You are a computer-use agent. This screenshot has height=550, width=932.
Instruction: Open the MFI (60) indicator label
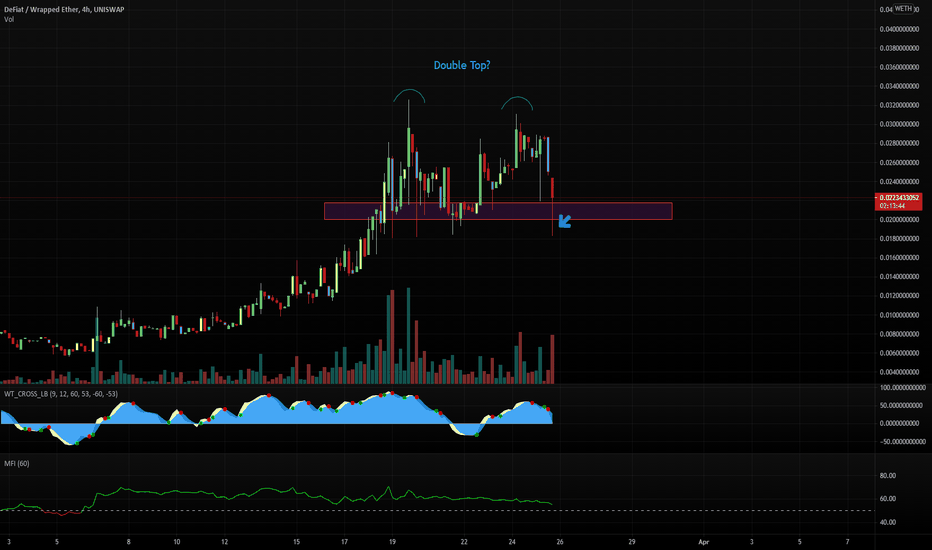pos(17,464)
